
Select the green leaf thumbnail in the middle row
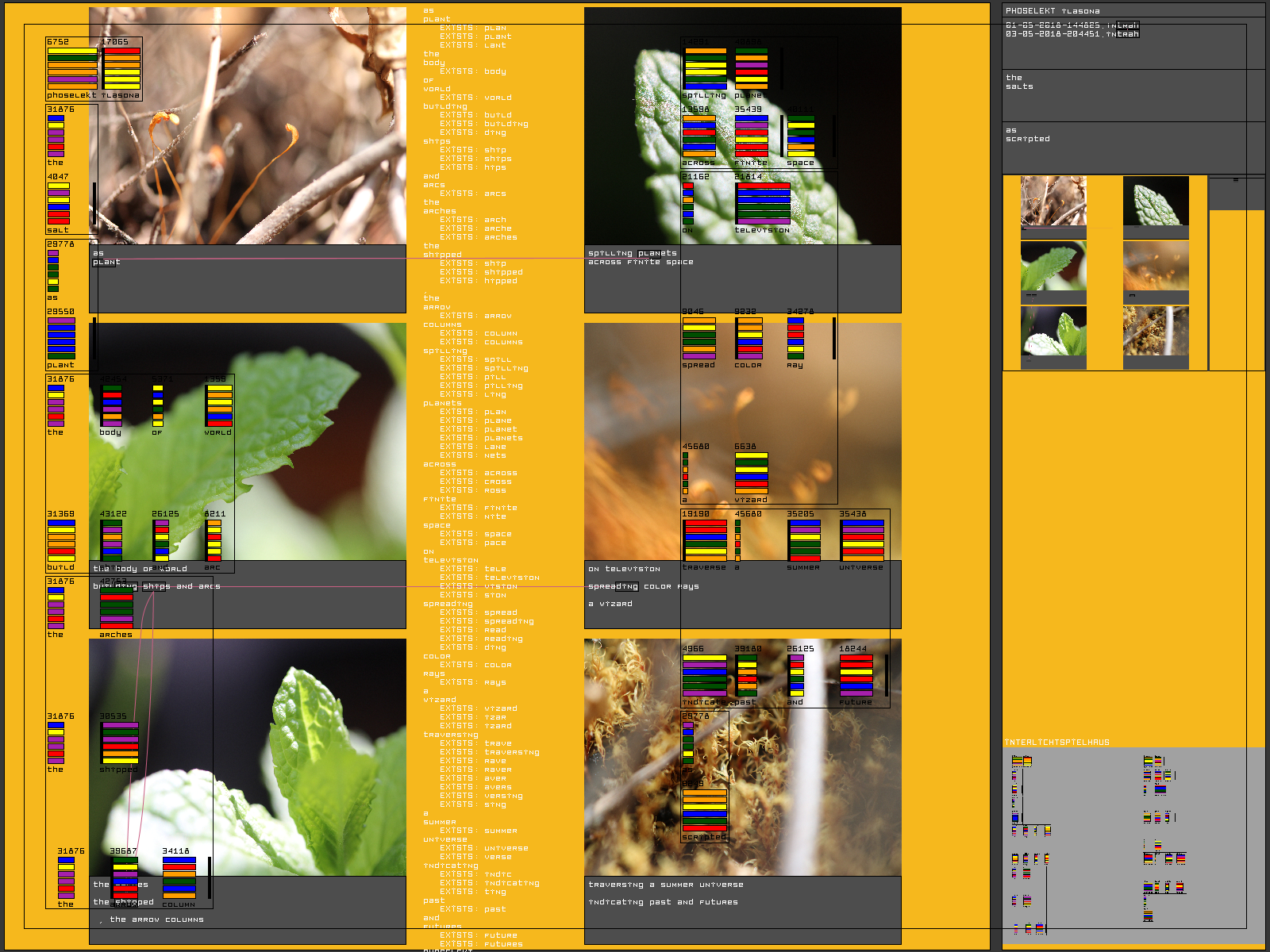(1053, 266)
